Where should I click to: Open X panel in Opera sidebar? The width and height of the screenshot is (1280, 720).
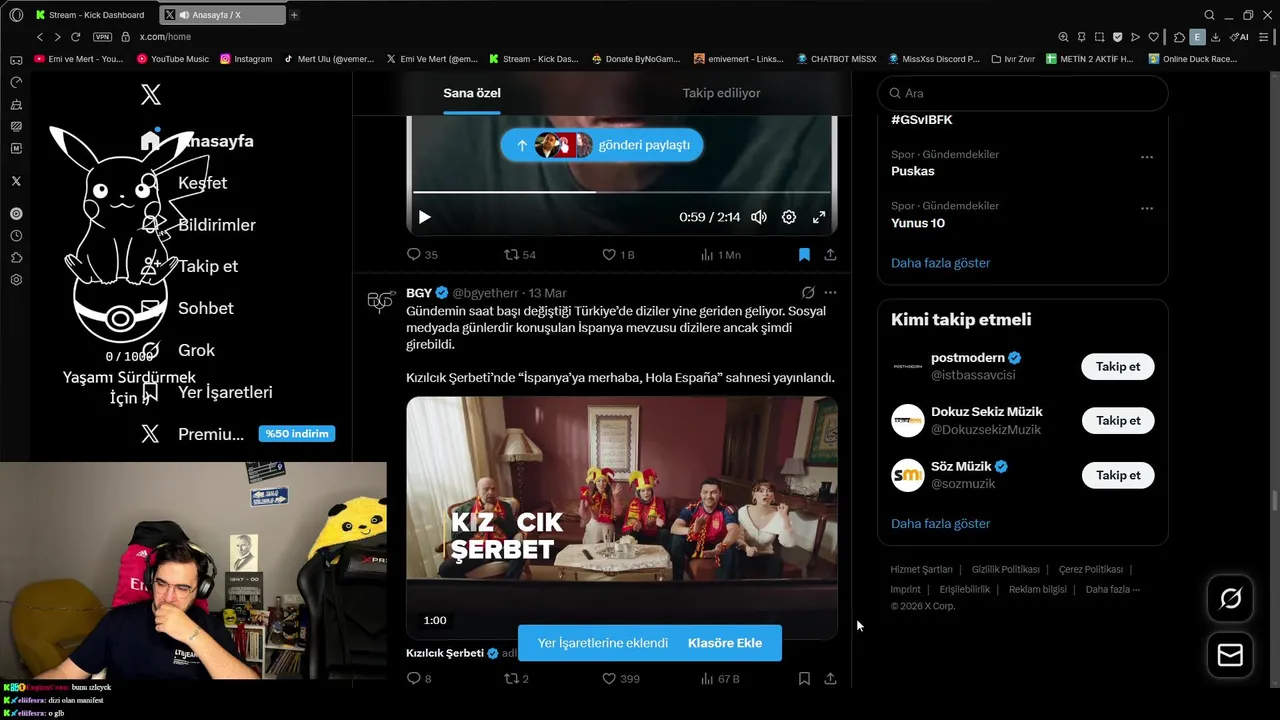pos(16,181)
